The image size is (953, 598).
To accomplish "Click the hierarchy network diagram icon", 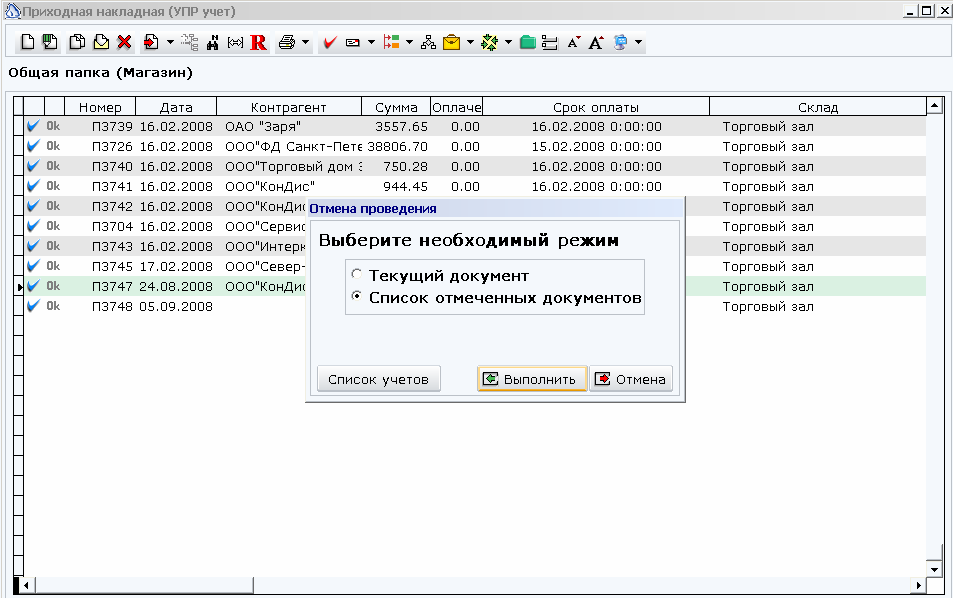I will tap(428, 42).
